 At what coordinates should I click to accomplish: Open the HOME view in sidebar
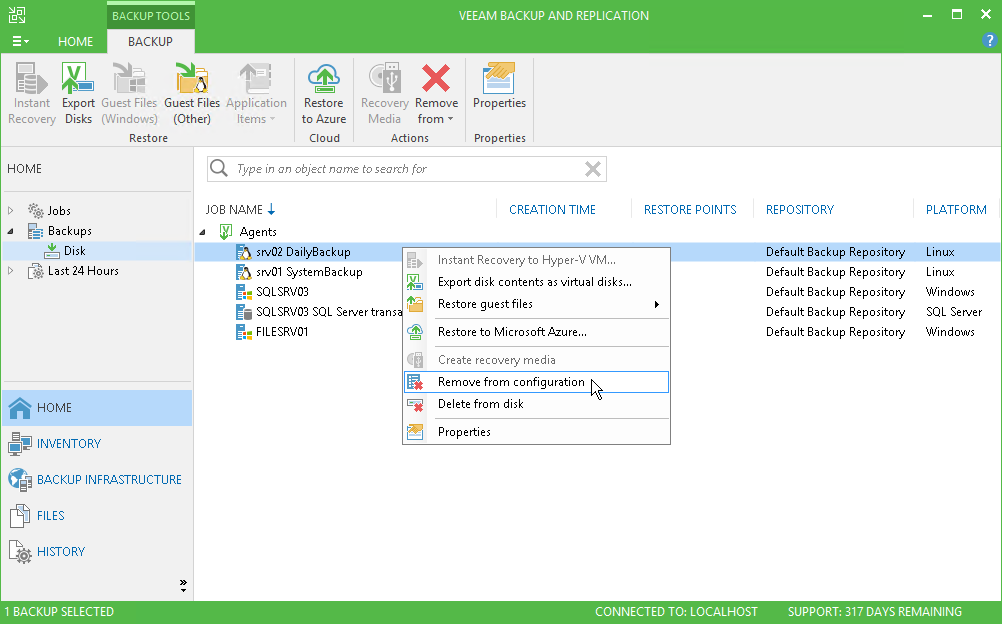[x=97, y=408]
